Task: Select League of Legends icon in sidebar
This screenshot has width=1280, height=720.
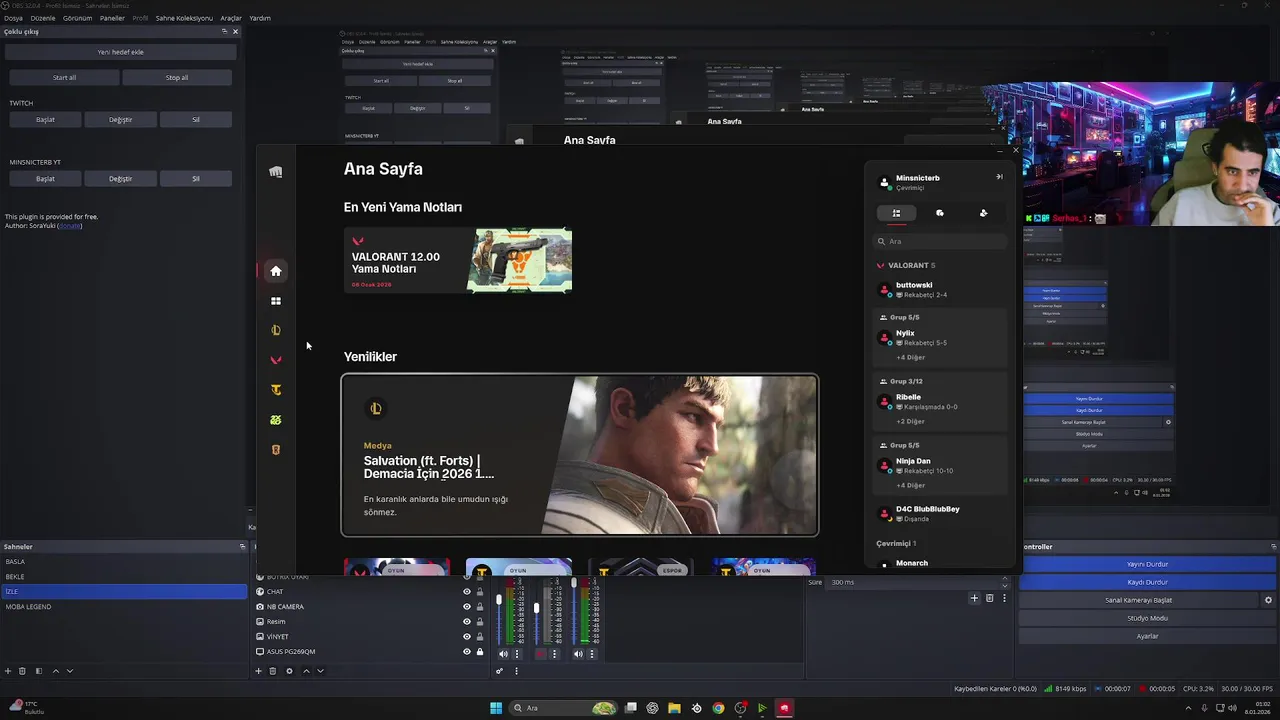Action: [x=276, y=330]
